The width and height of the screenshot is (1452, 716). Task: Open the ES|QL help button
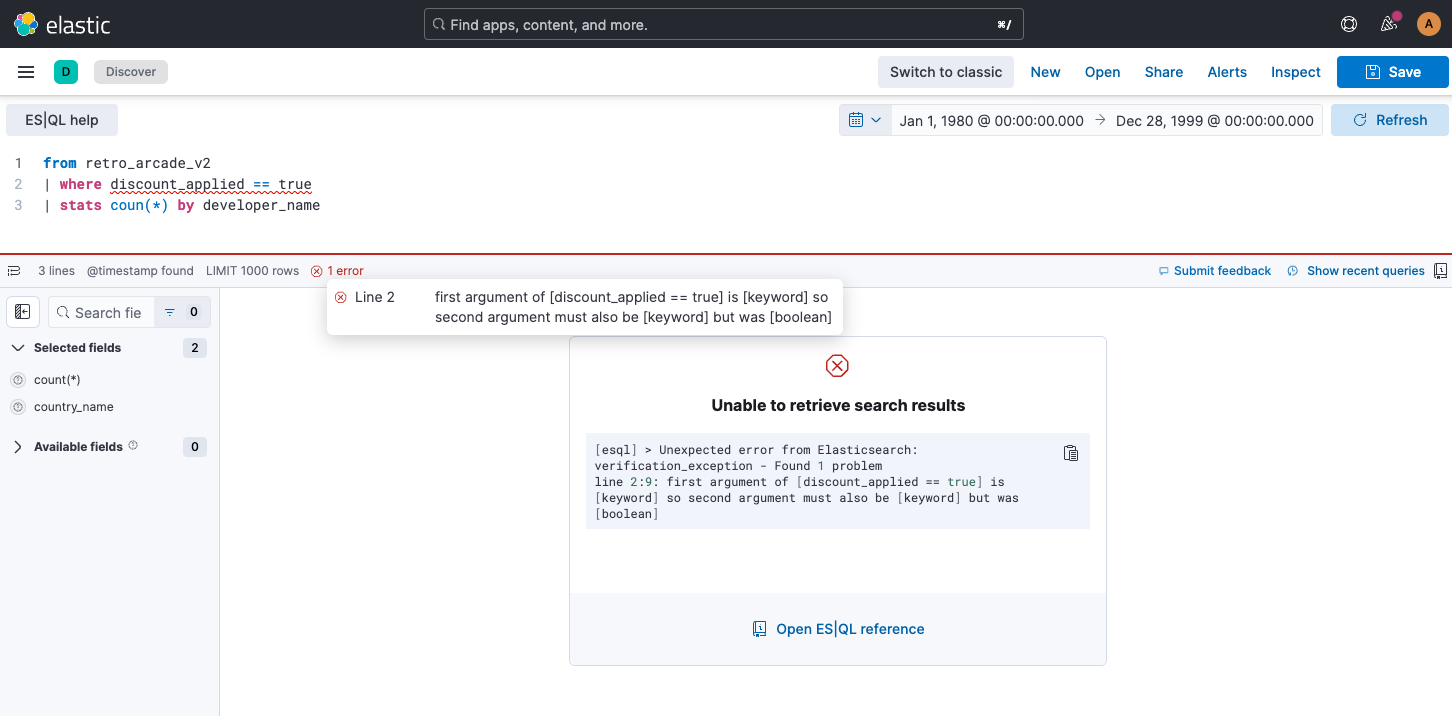pos(62,120)
